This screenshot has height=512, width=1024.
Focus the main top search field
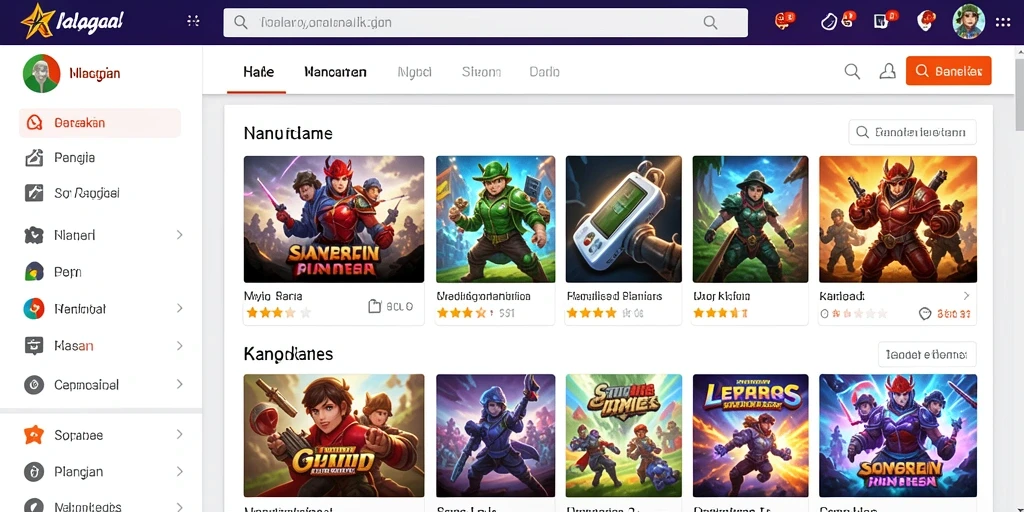tap(485, 23)
